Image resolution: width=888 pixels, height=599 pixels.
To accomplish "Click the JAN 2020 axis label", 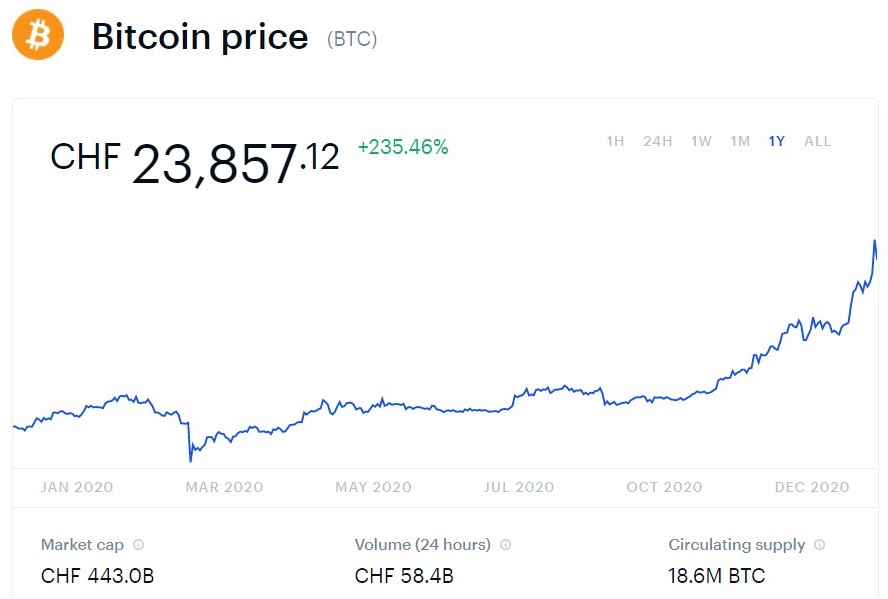I will click(x=77, y=487).
